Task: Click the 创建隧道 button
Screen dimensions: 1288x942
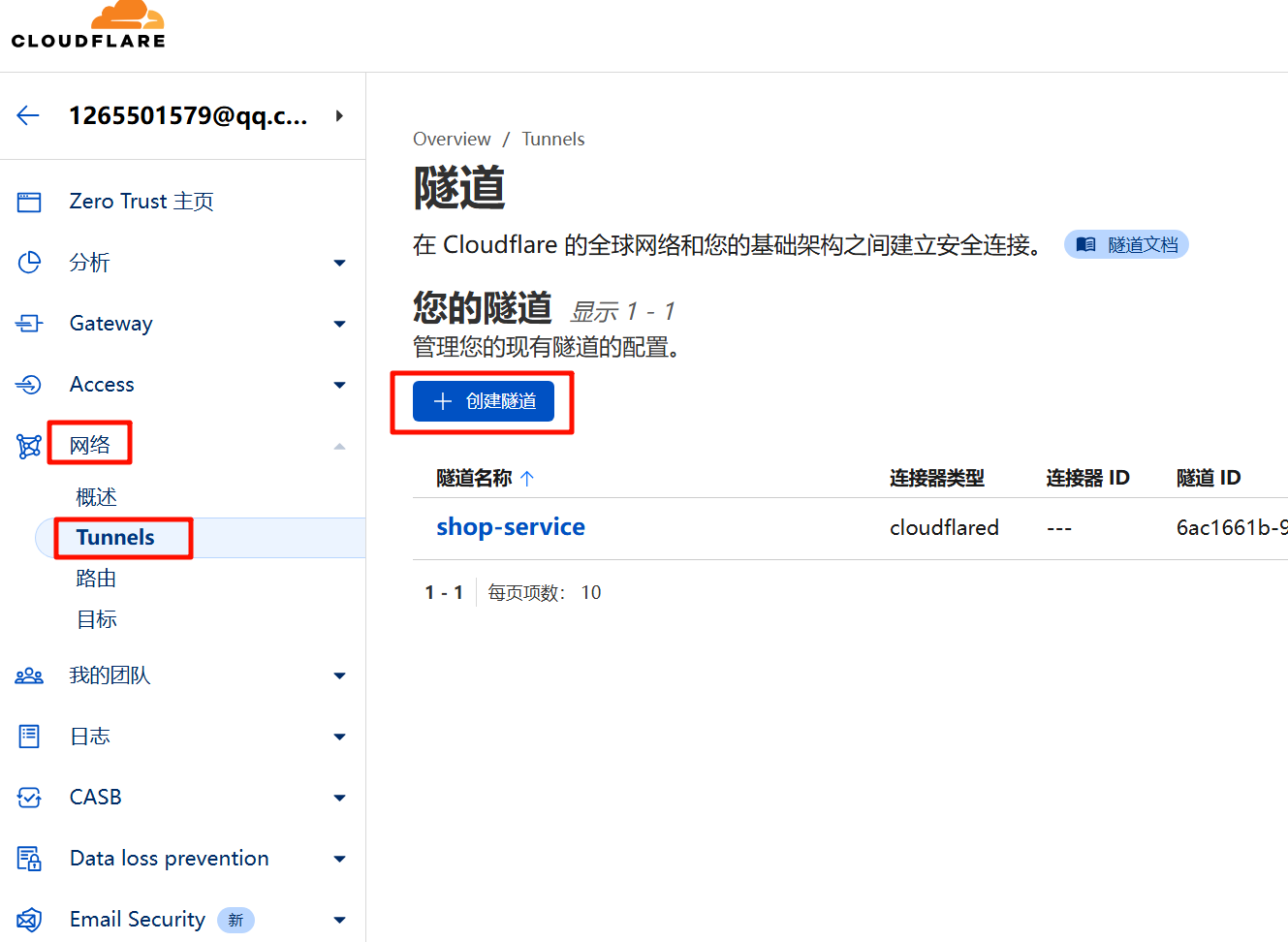Action: [483, 400]
